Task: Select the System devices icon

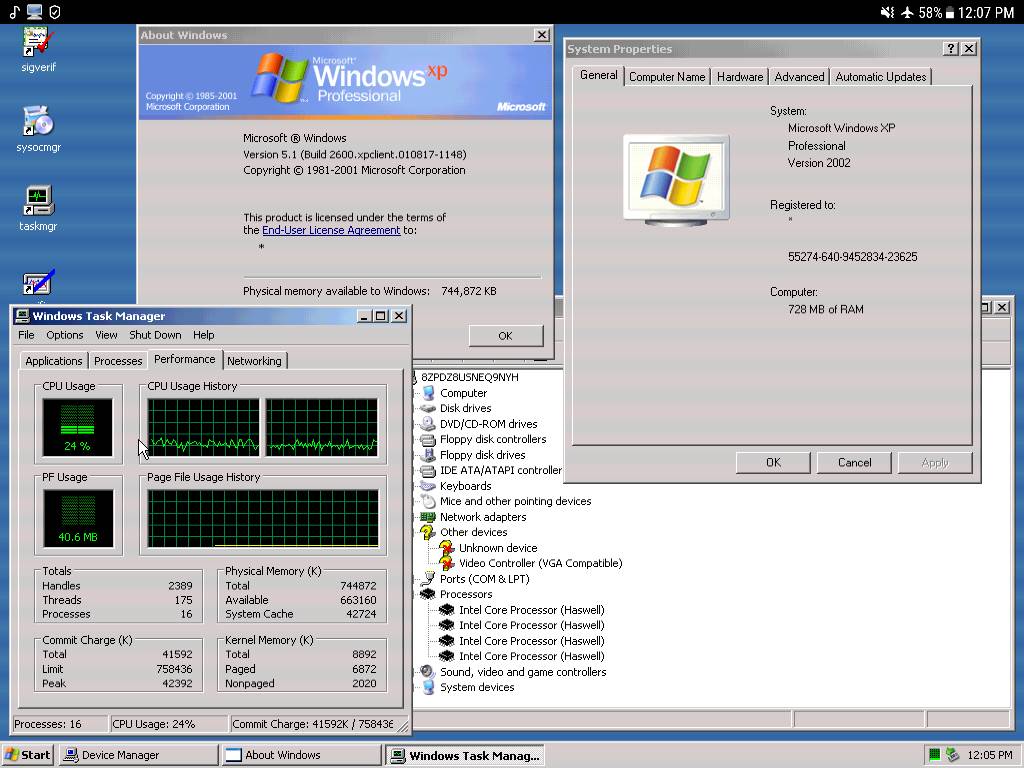Action: pyautogui.click(x=428, y=687)
